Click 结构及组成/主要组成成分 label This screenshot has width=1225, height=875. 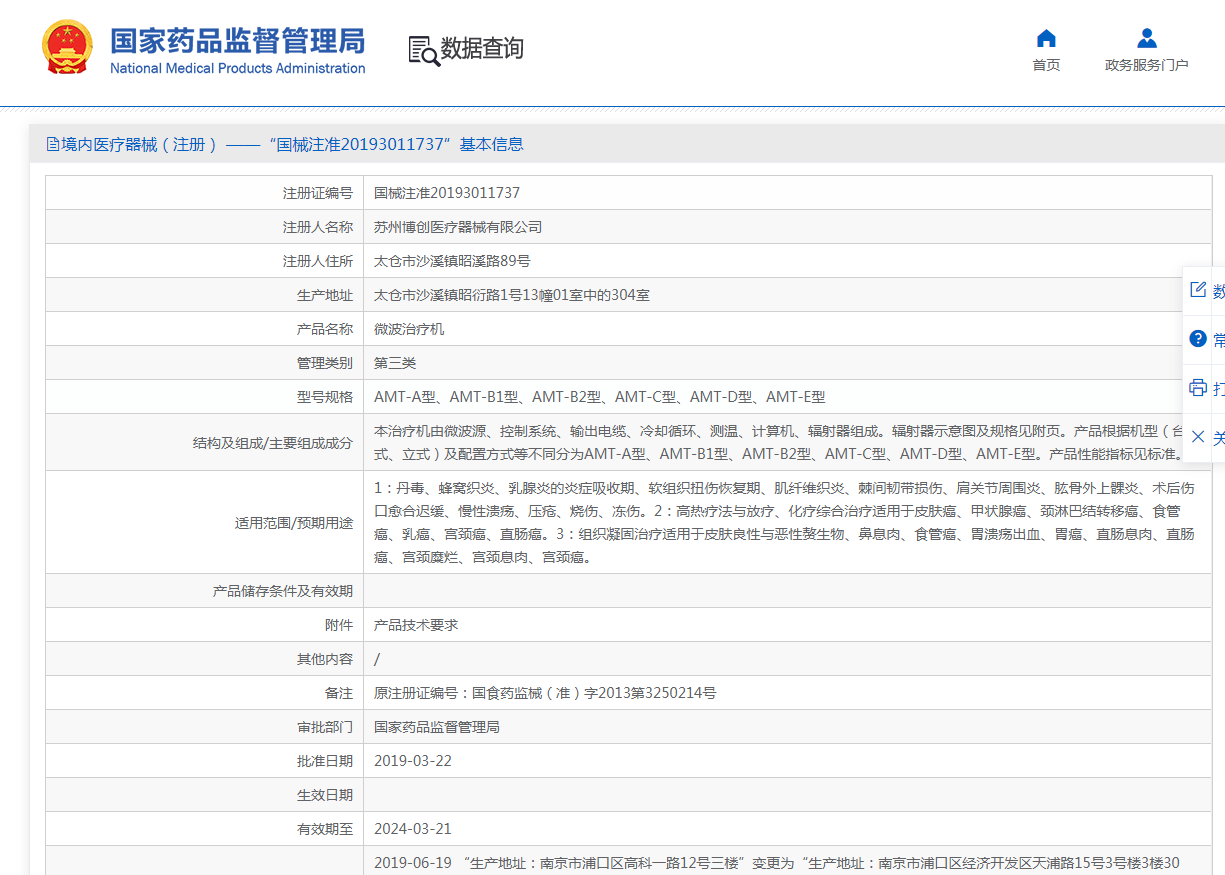(273, 442)
